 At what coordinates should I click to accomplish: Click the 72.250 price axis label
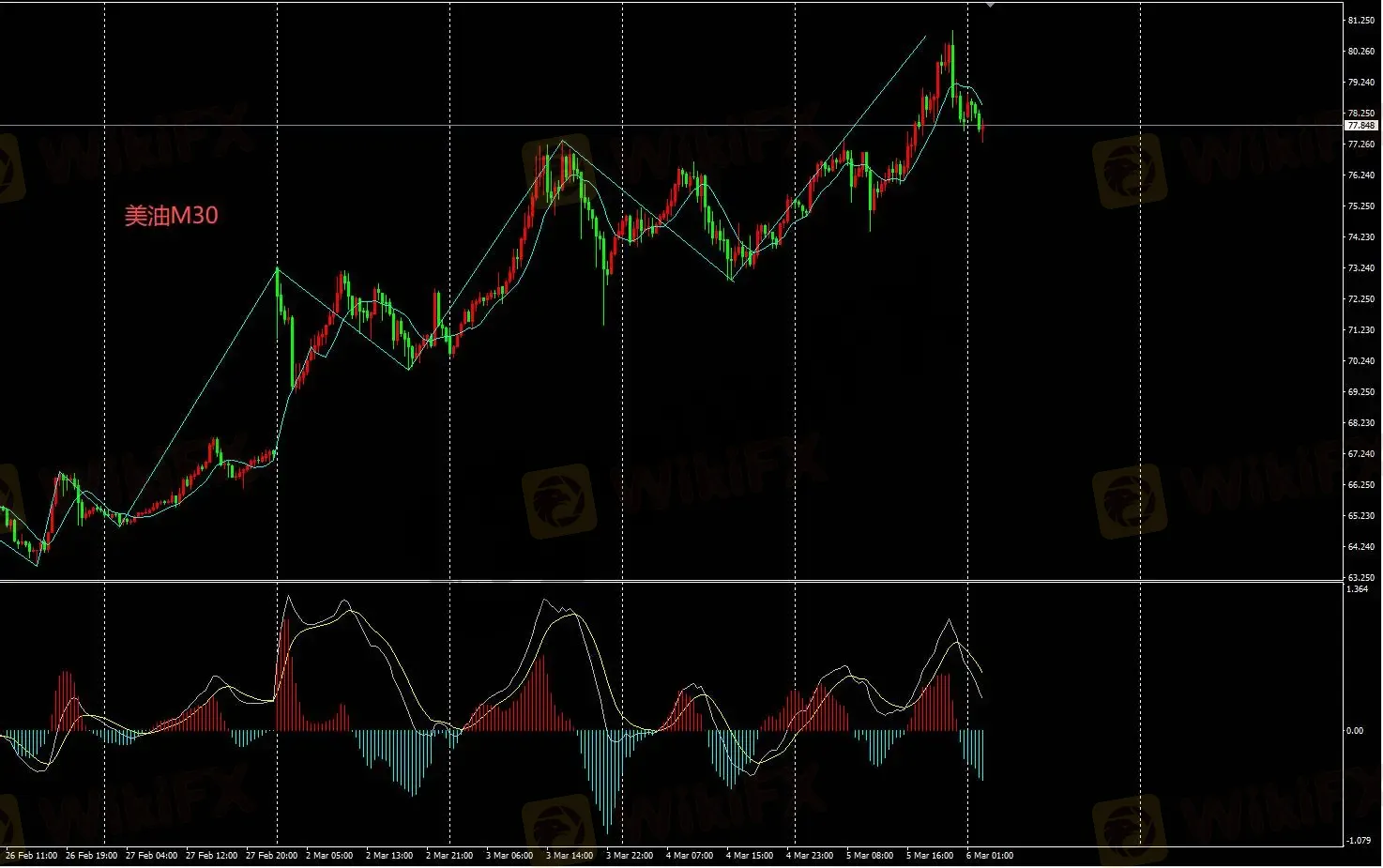click(1361, 299)
